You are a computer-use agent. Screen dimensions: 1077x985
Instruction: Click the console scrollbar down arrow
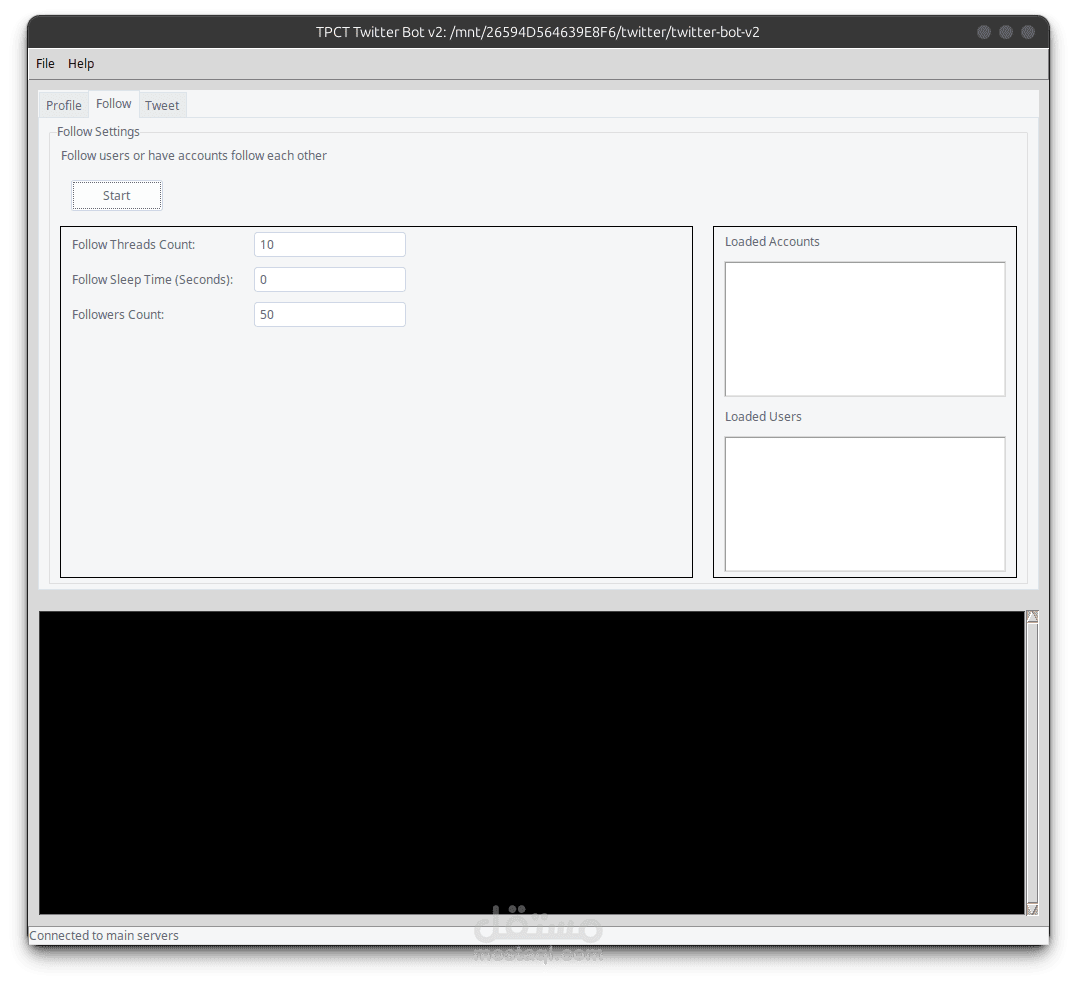point(1032,909)
